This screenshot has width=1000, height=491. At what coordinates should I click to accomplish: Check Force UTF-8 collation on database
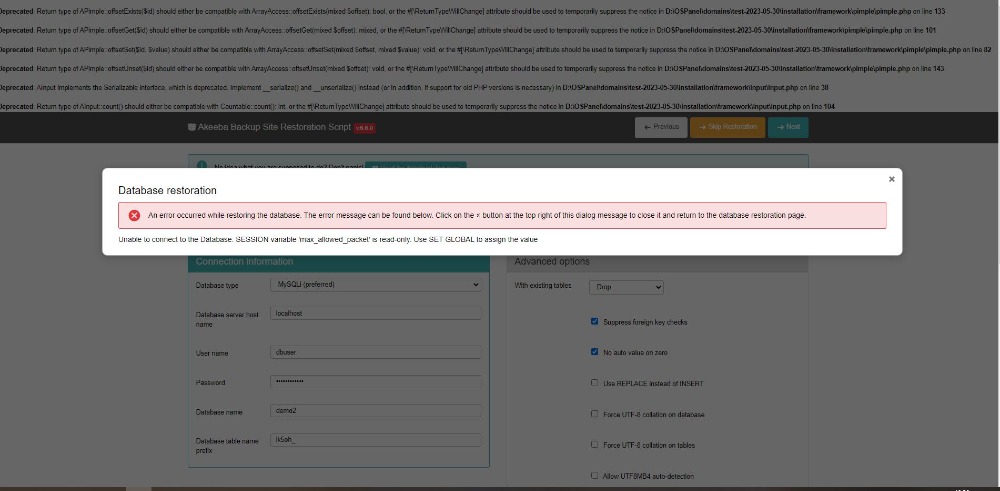tap(595, 414)
